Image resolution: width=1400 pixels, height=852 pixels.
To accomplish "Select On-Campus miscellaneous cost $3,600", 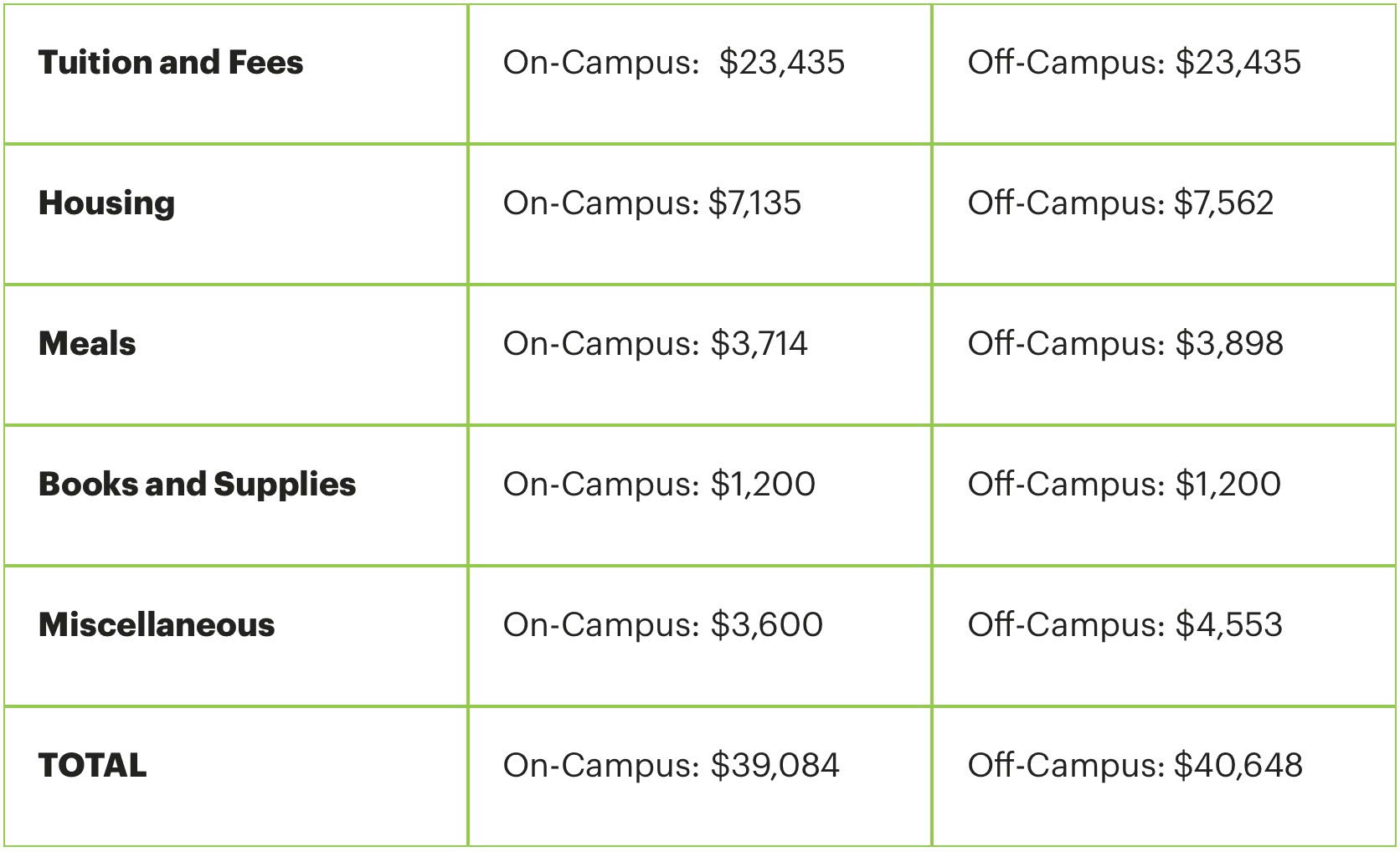I will click(x=663, y=625).
